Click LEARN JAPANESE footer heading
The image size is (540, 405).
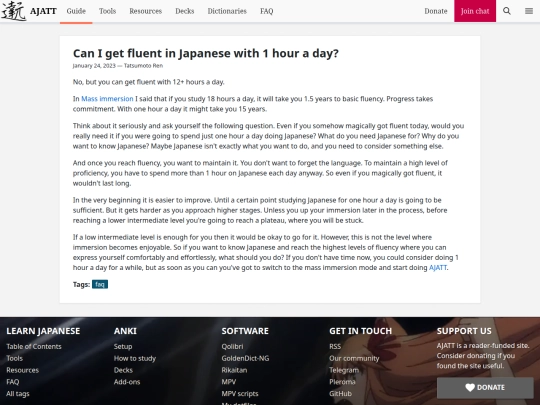pos(43,331)
